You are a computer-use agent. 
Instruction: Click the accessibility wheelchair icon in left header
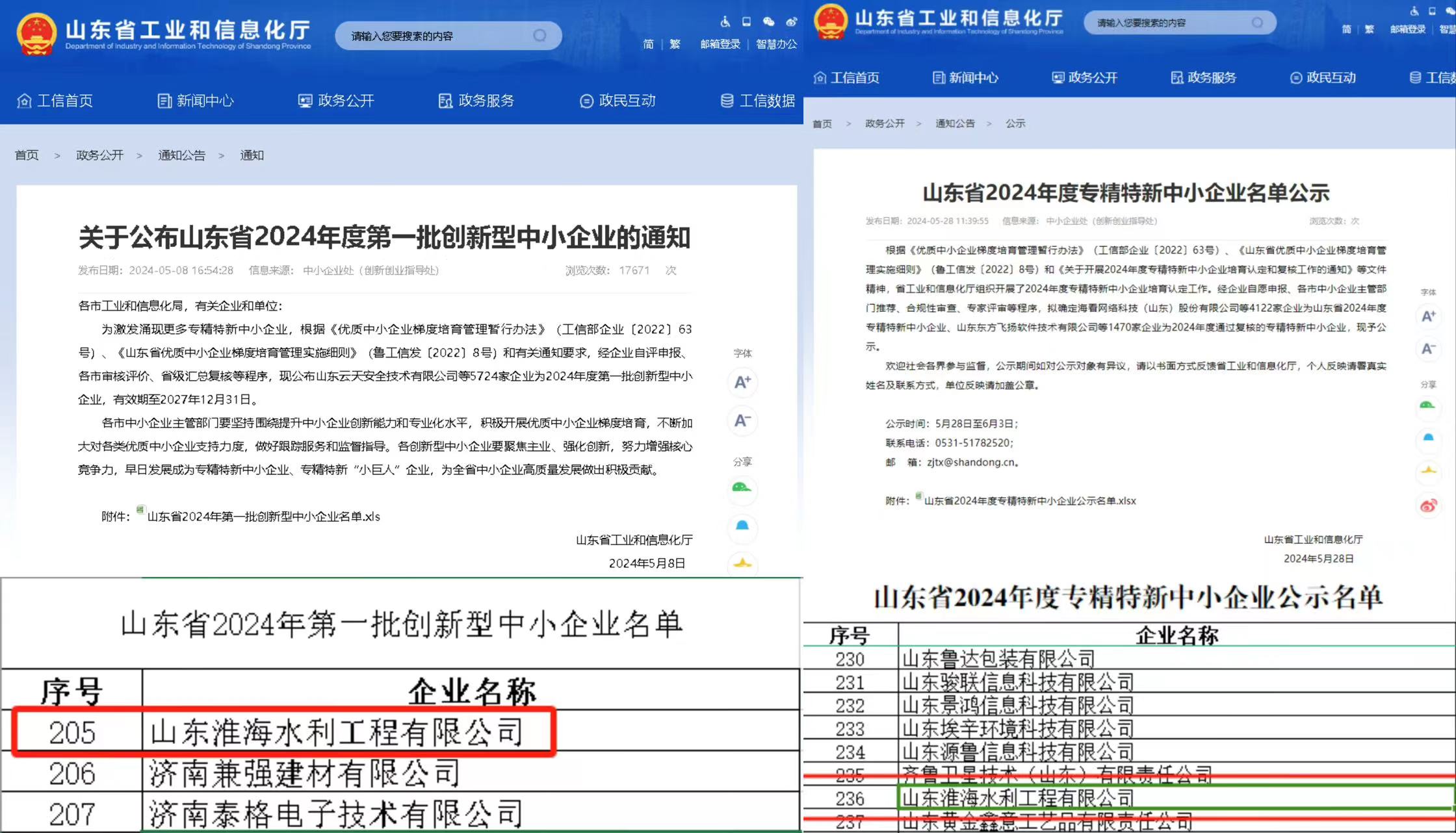click(x=725, y=22)
